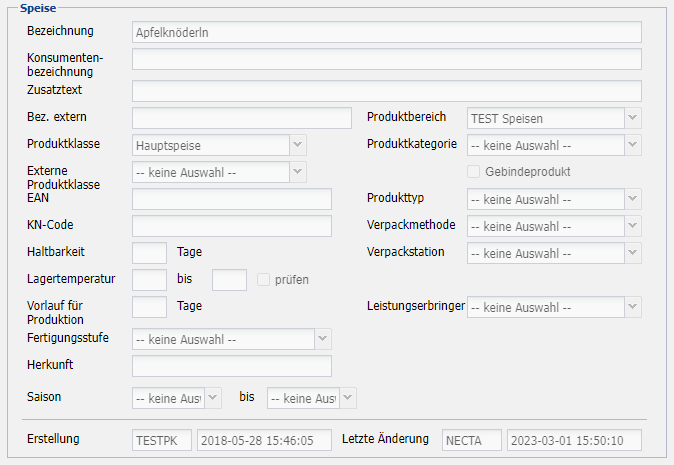Expand the Externe Produktklasse dropdown

pos(218,172)
